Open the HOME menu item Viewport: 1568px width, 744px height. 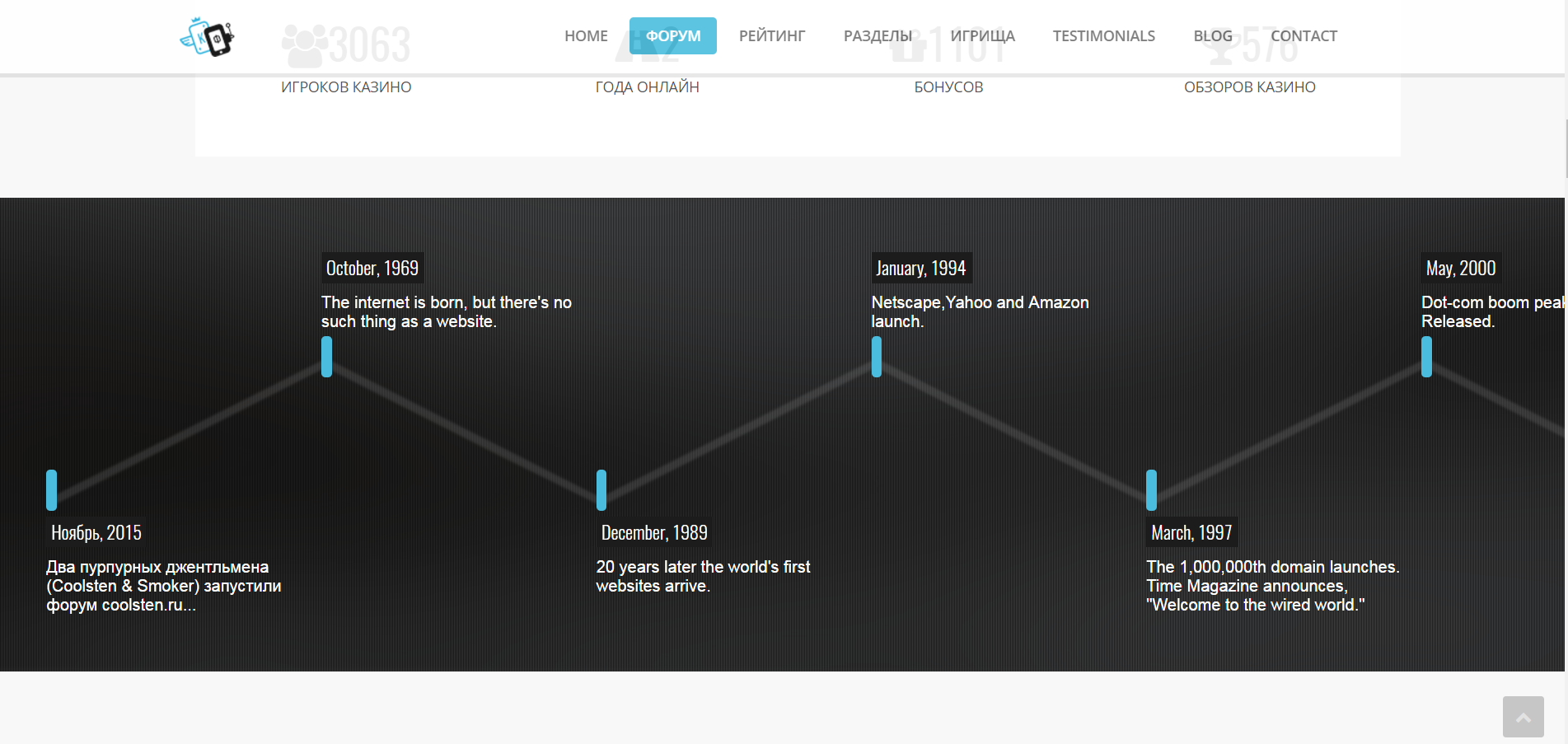point(586,36)
